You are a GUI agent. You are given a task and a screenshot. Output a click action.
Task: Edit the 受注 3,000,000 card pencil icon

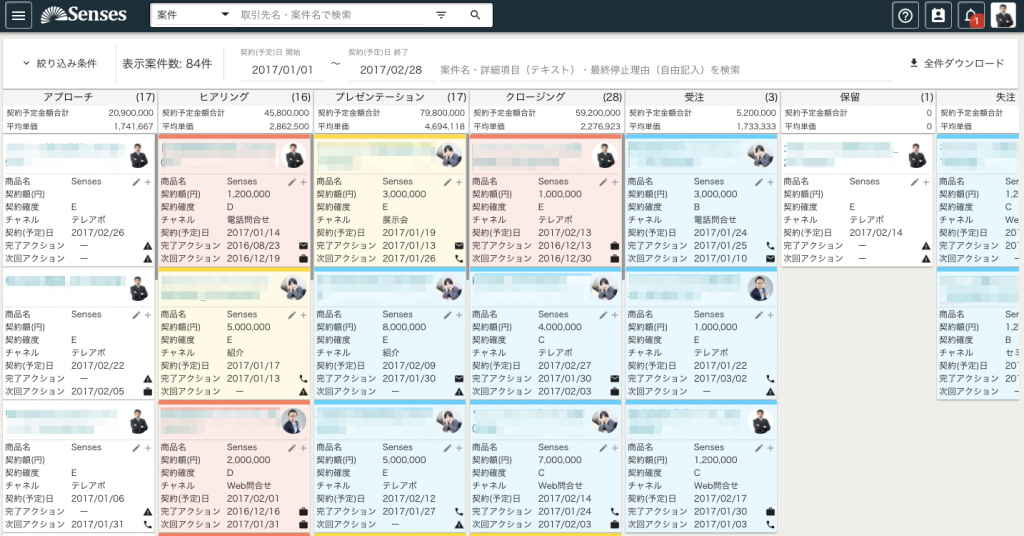[758, 182]
